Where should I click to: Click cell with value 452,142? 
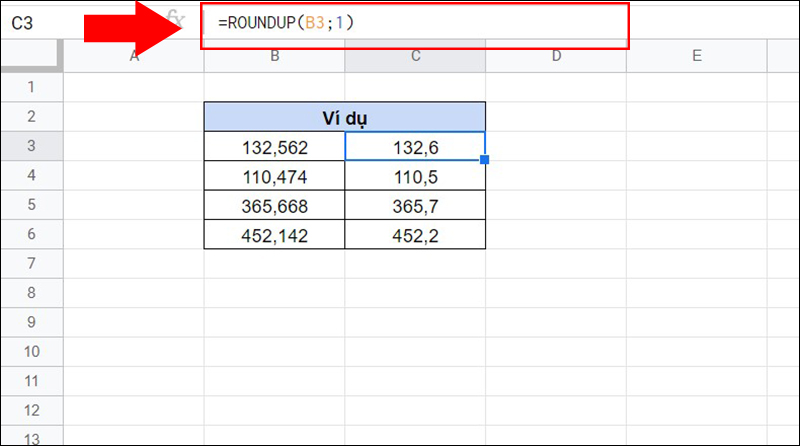click(274, 235)
